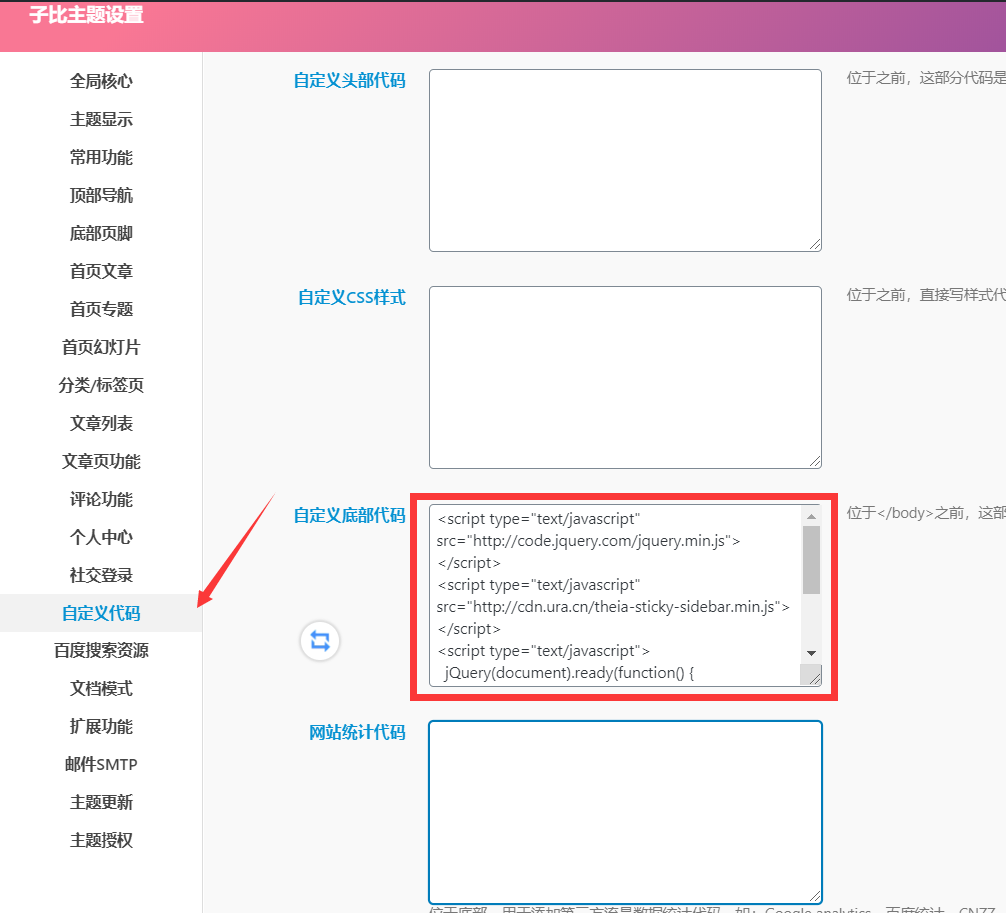This screenshot has width=1006, height=913.
Task: Open 文章页功能 settings
Action: tap(101, 461)
